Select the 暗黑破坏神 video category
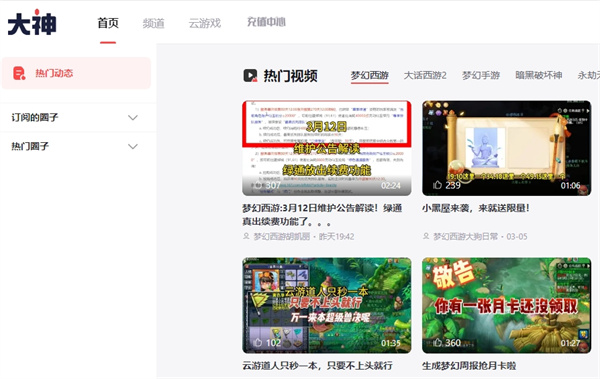 (539, 75)
